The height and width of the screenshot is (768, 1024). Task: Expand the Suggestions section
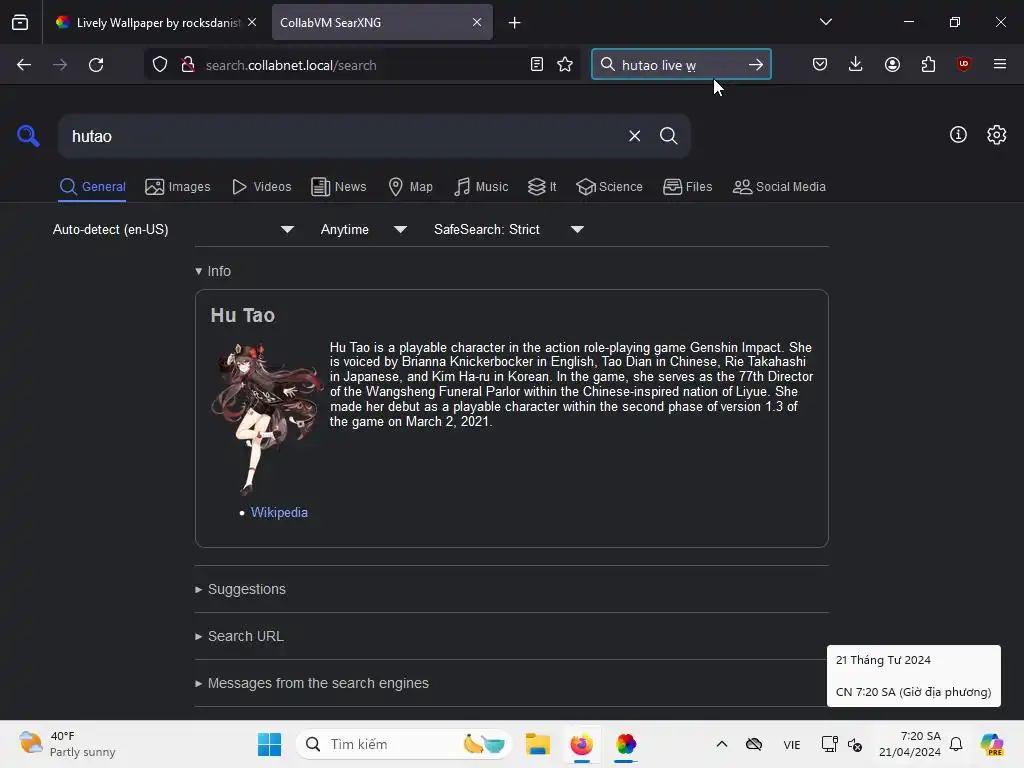coord(240,589)
